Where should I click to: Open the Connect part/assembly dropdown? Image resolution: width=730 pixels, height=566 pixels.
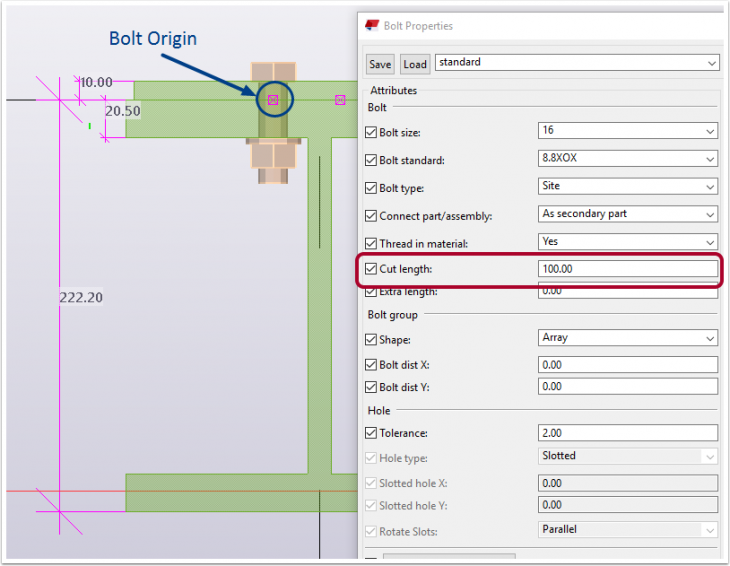628,214
